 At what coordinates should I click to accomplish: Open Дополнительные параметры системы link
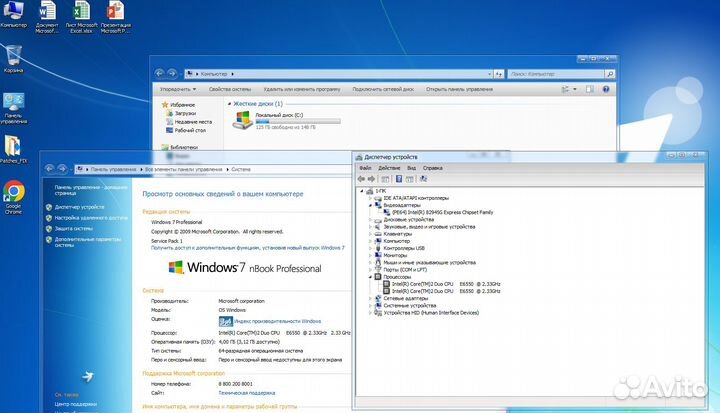[x=88, y=242]
